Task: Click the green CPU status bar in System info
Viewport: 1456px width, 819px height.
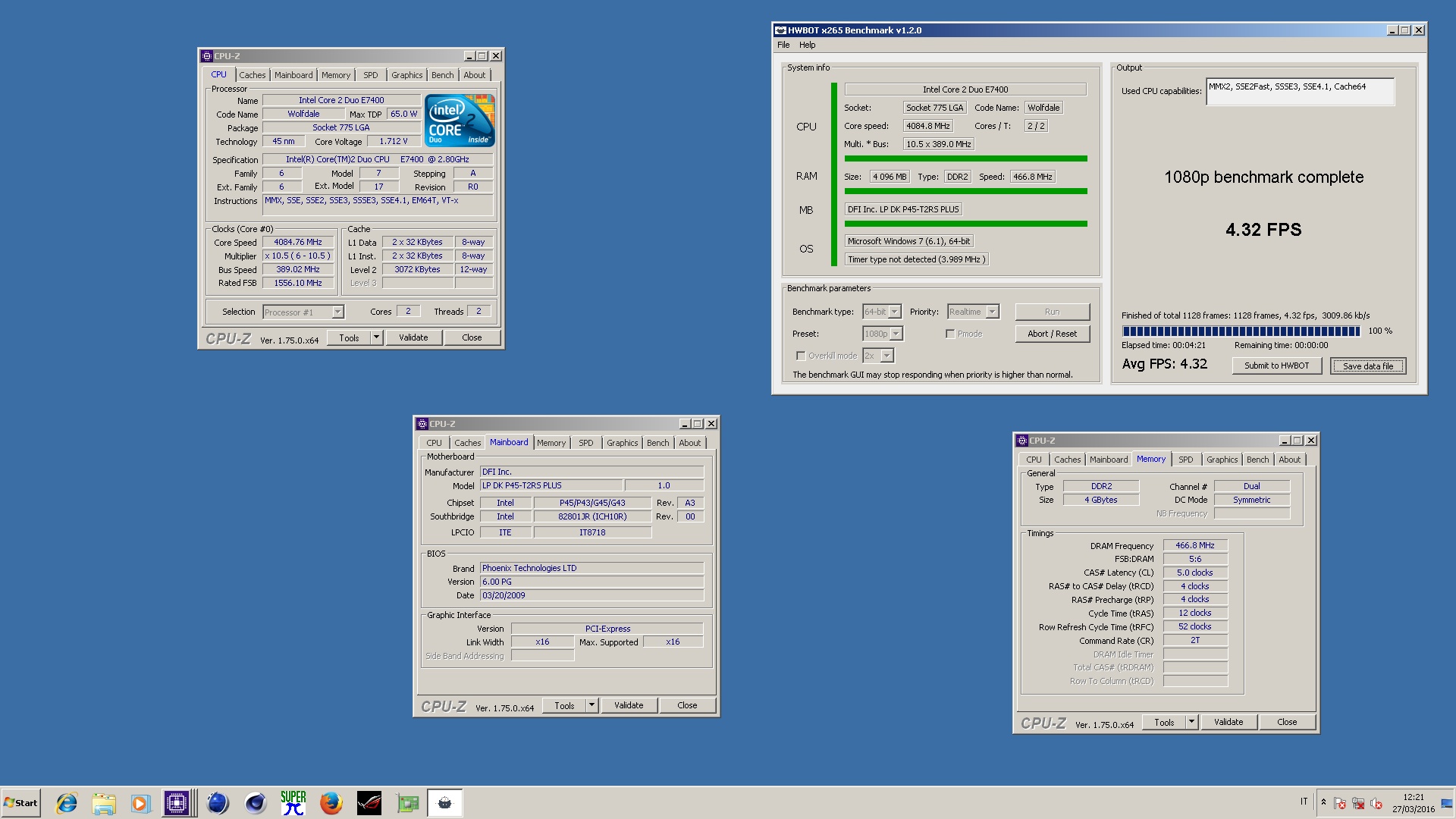Action: coord(965,158)
